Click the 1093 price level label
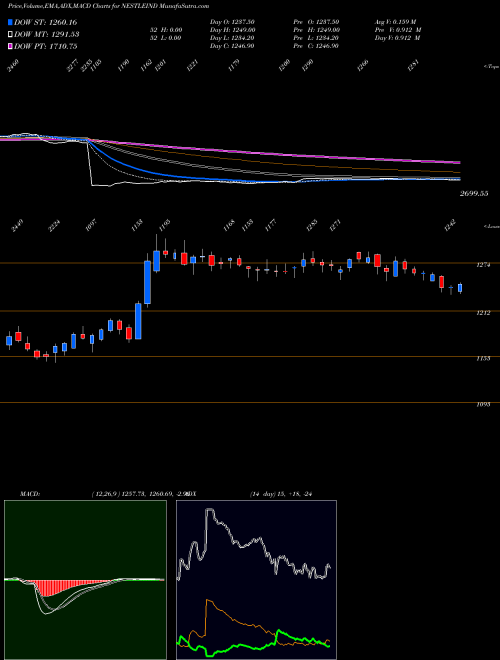This screenshot has height=660, width=500. [484, 404]
